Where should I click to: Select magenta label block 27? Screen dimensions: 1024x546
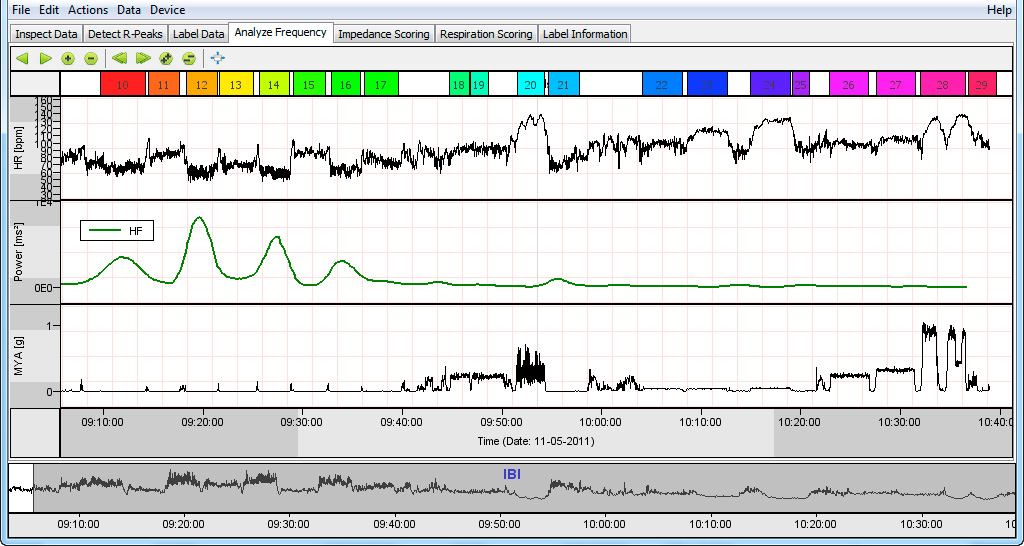coord(896,84)
